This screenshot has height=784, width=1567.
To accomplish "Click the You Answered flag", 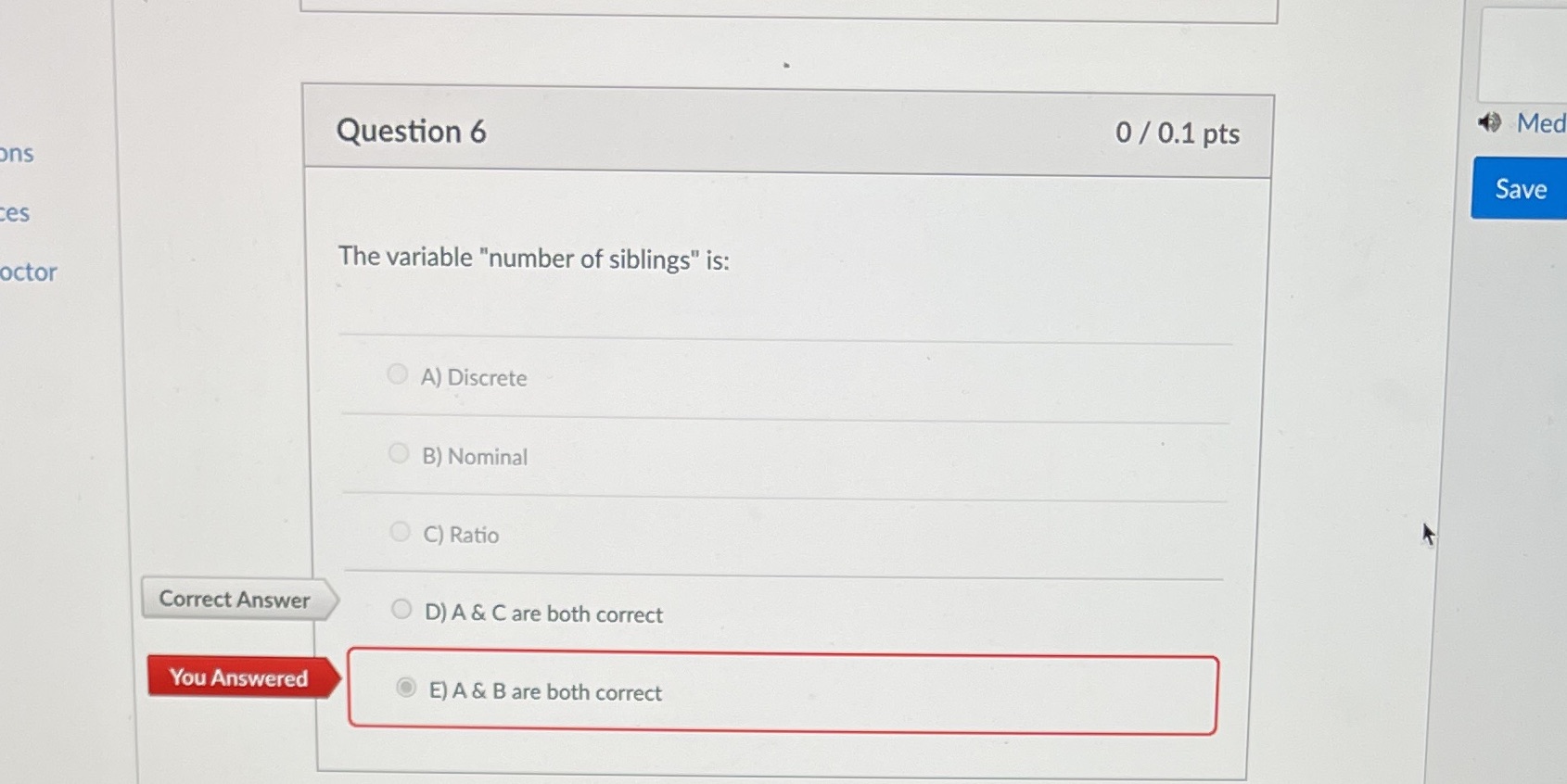I will (x=238, y=677).
